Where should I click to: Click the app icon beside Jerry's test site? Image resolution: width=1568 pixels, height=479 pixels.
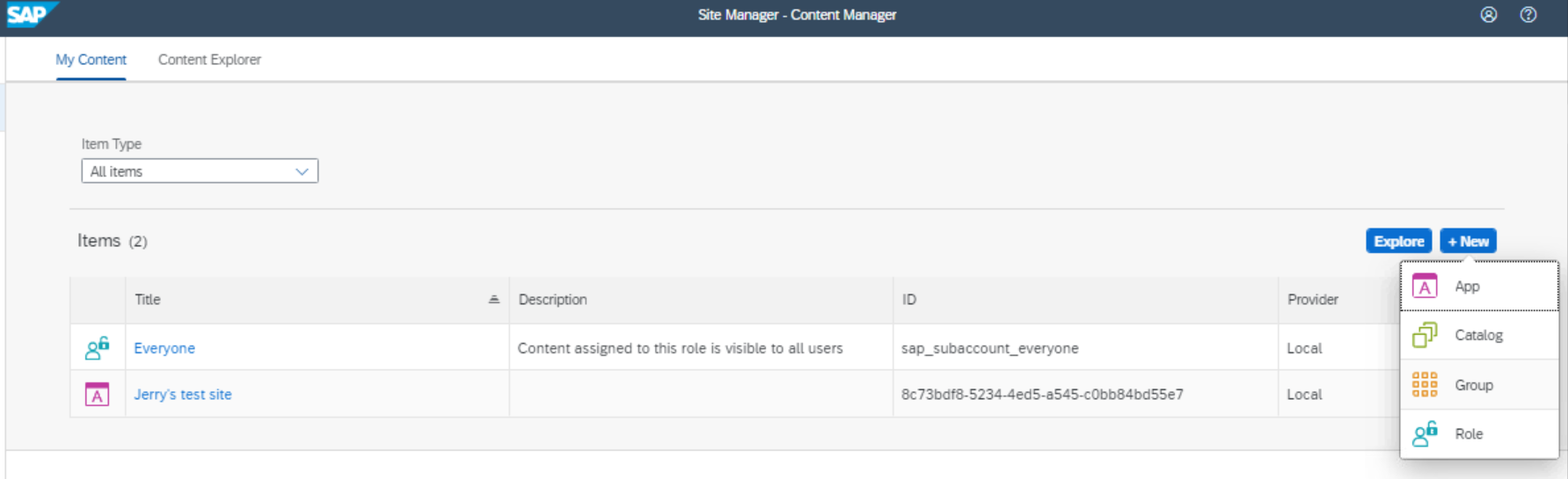point(97,395)
